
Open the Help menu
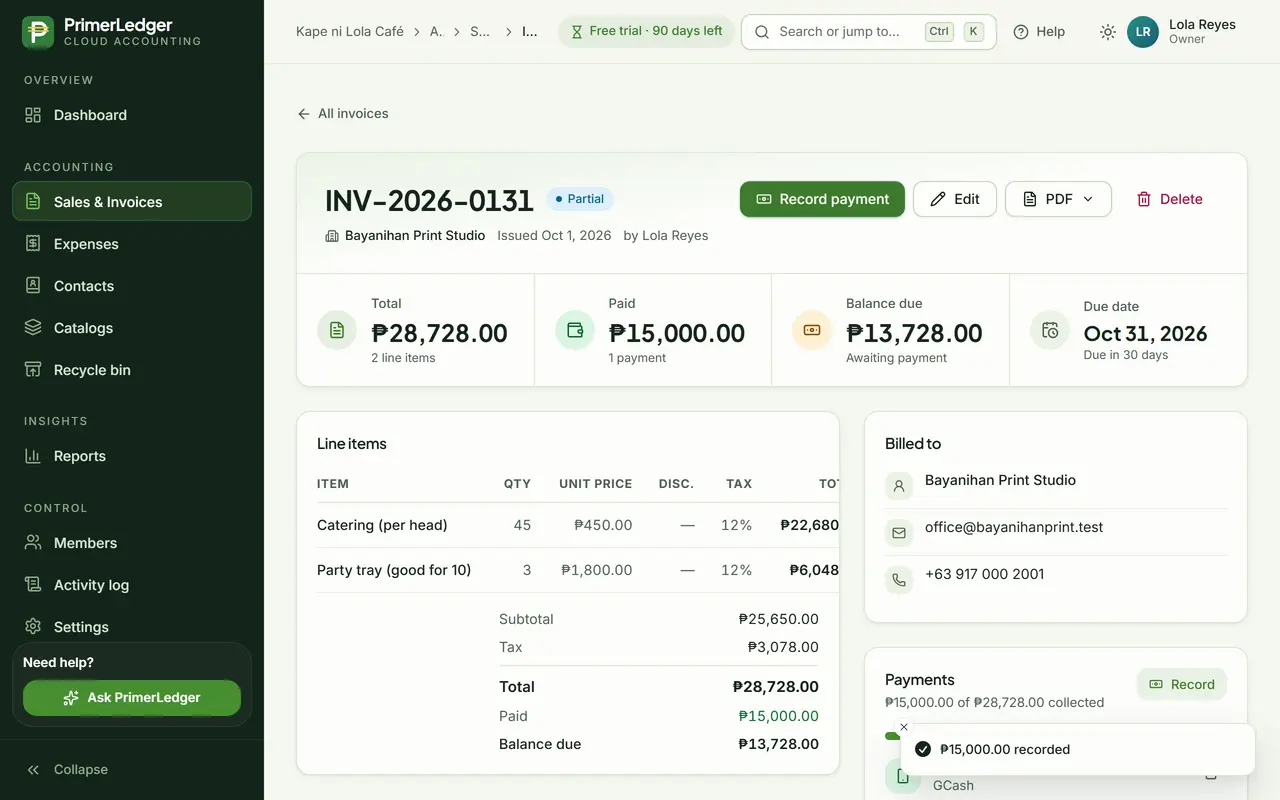(1039, 32)
